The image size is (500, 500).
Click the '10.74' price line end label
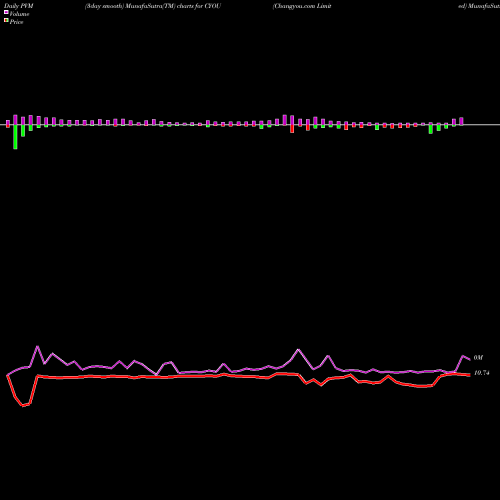pyautogui.click(x=481, y=373)
